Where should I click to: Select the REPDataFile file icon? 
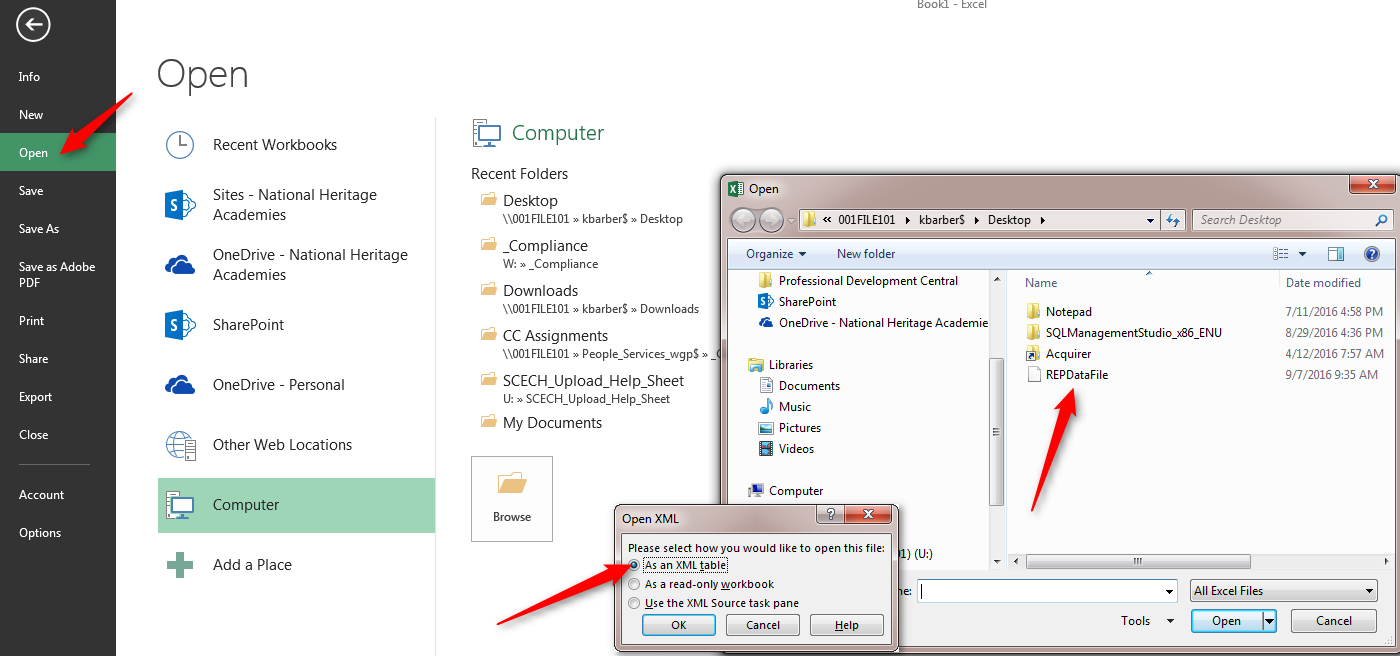[1033, 375]
